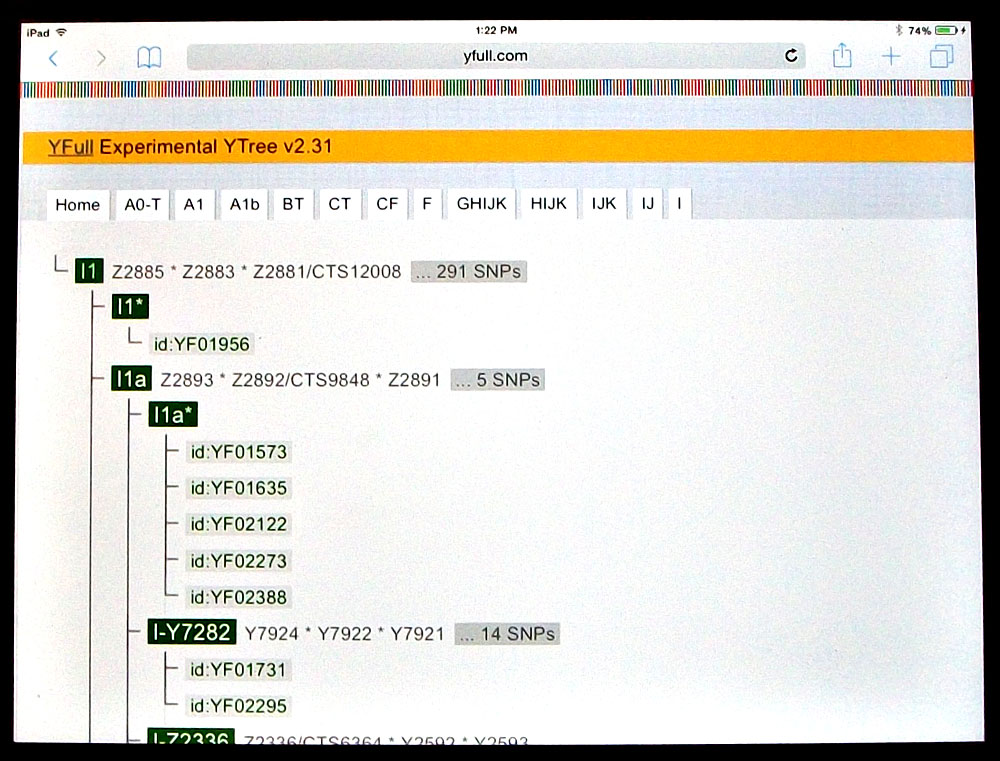Open sample id:YF02273
The image size is (1000, 761).
[x=239, y=561]
